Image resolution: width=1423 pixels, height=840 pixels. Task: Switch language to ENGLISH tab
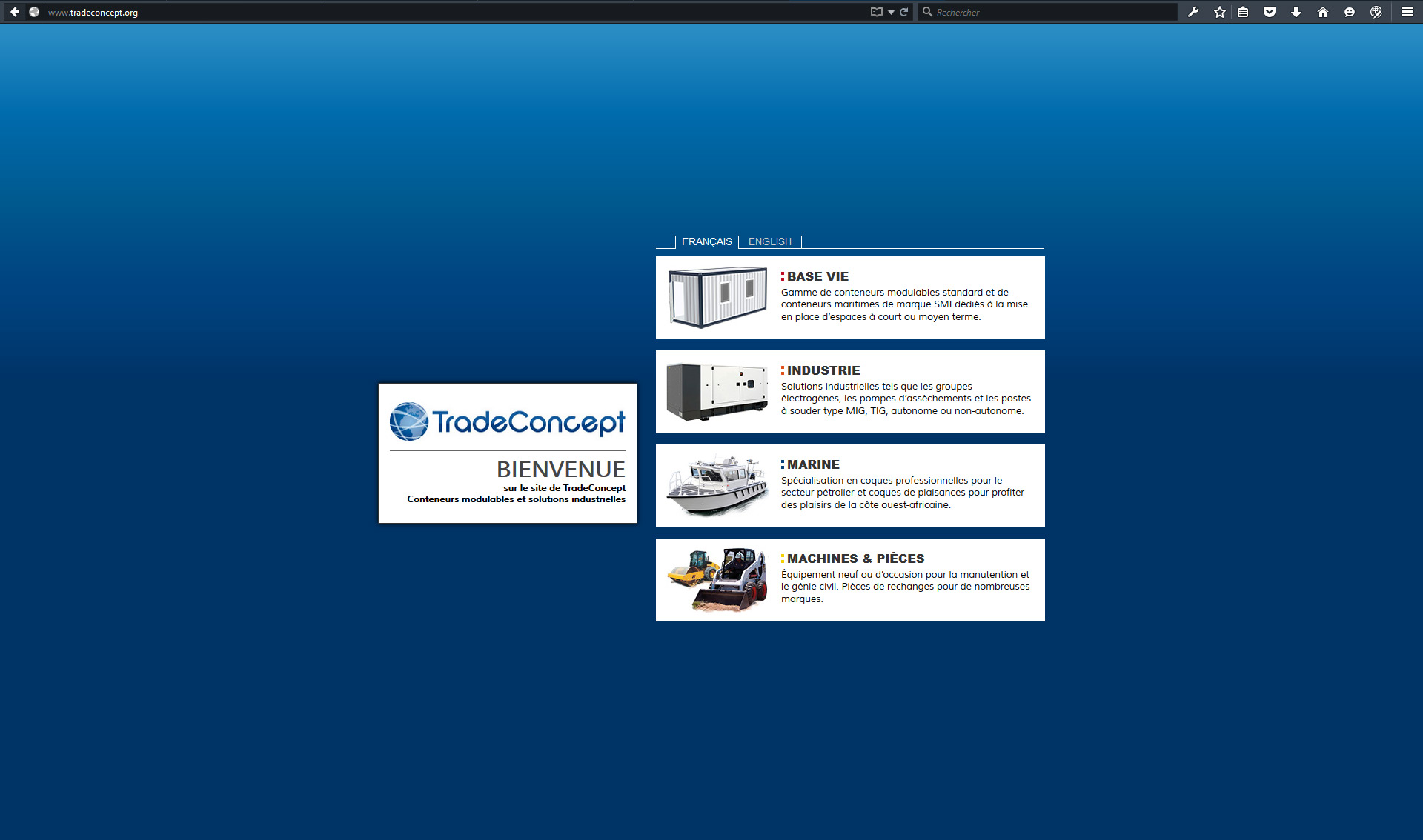770,241
